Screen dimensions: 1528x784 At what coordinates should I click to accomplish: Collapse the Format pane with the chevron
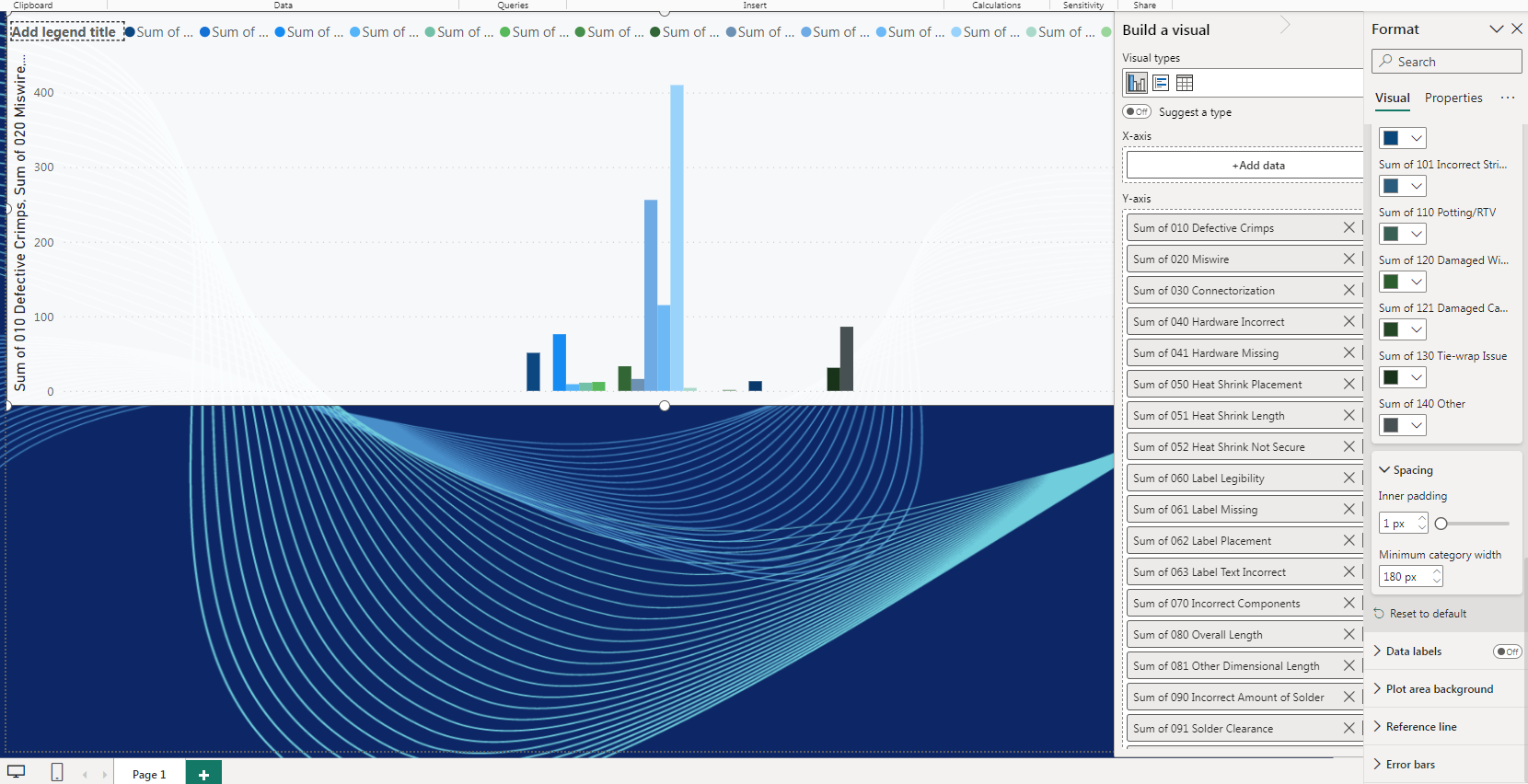(x=1497, y=29)
